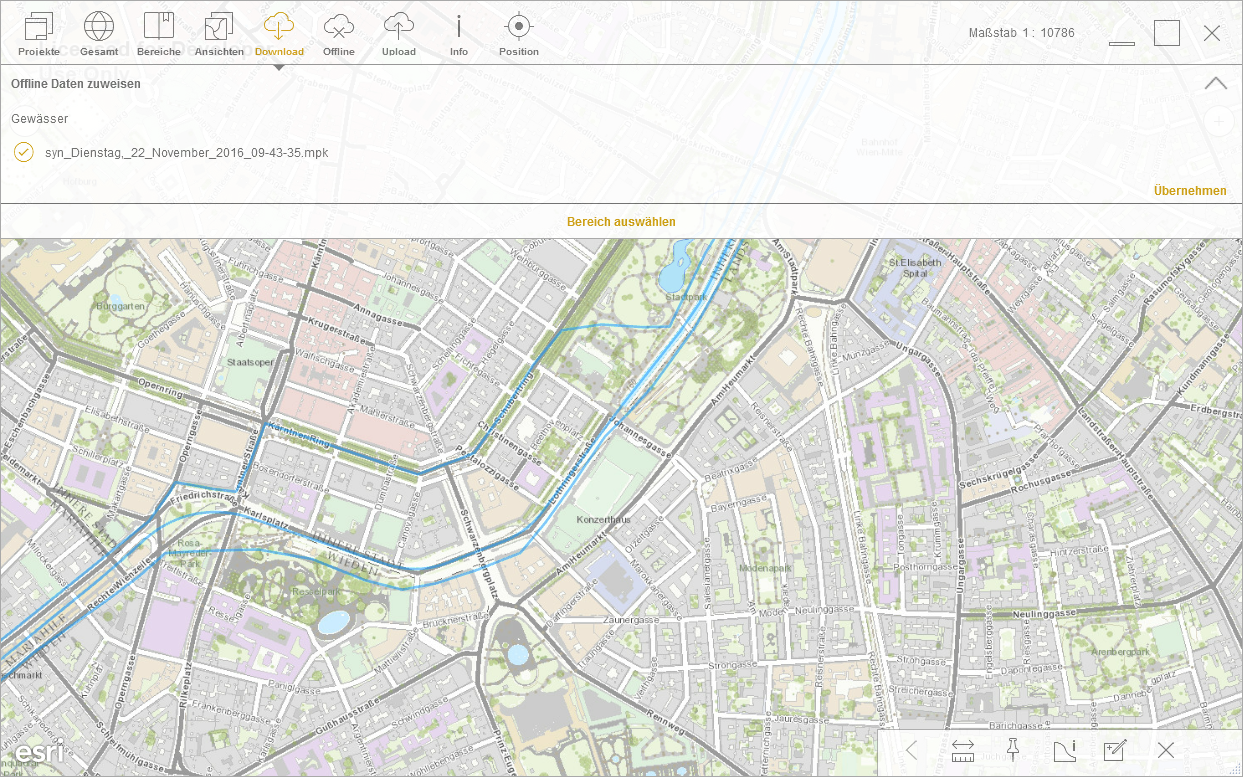Image resolution: width=1243 pixels, height=777 pixels.
Task: Switch to Offline mode
Action: pyautogui.click(x=339, y=34)
